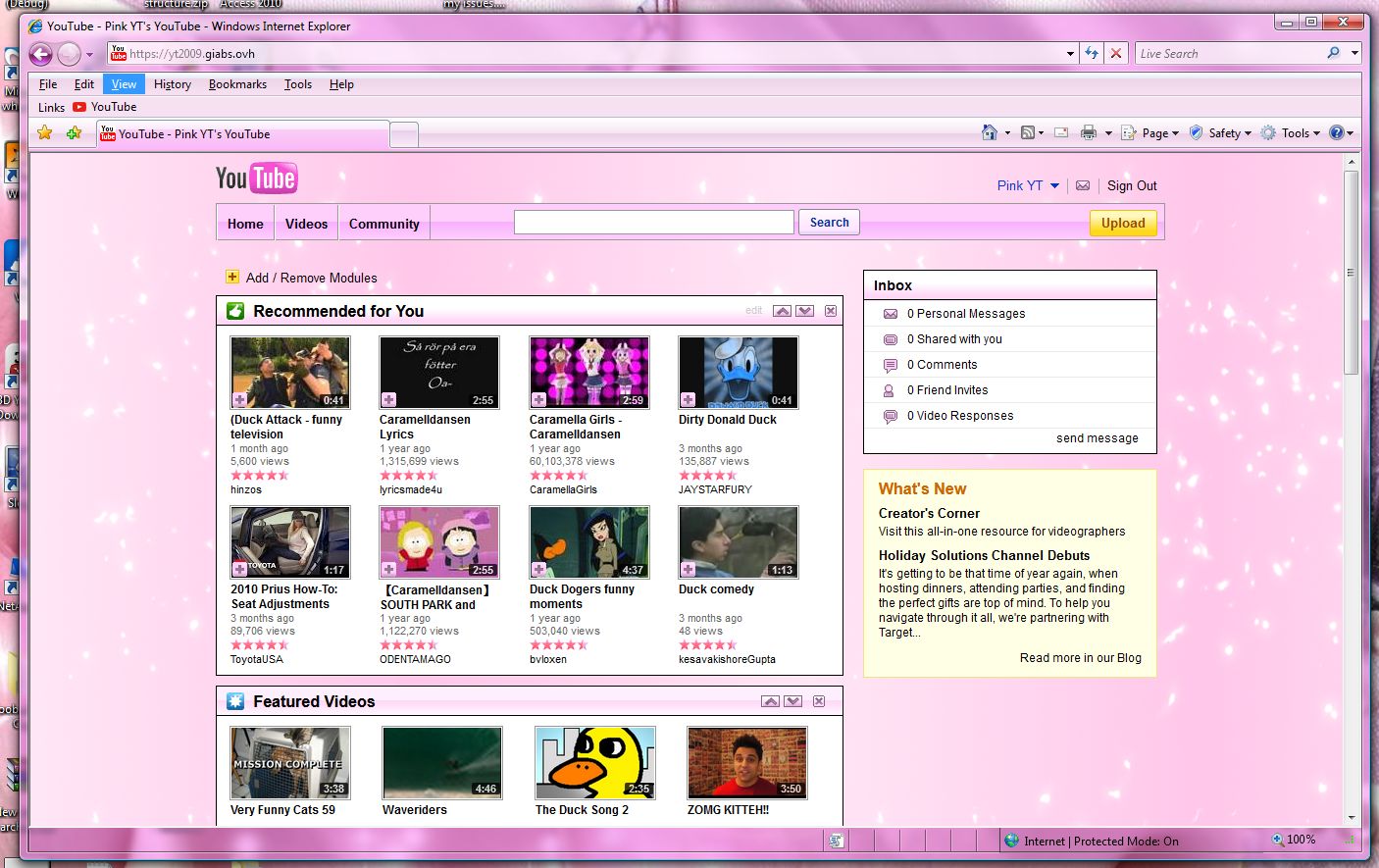Open the View menu
The image size is (1379, 868).
coord(124,84)
